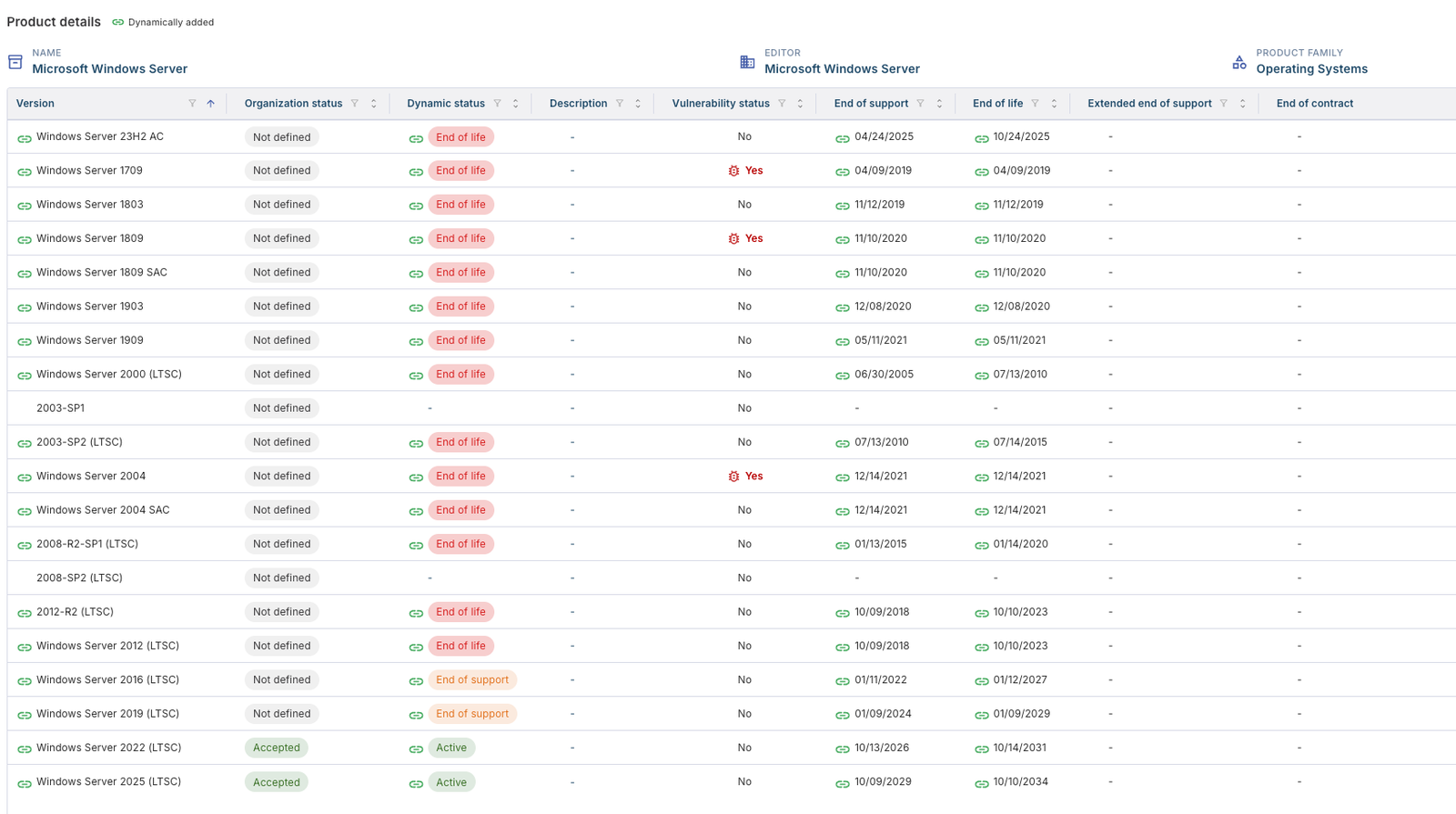Click End of support badge for Windows Server 2019
Image resolution: width=1456 pixels, height=814 pixels.
[472, 714]
